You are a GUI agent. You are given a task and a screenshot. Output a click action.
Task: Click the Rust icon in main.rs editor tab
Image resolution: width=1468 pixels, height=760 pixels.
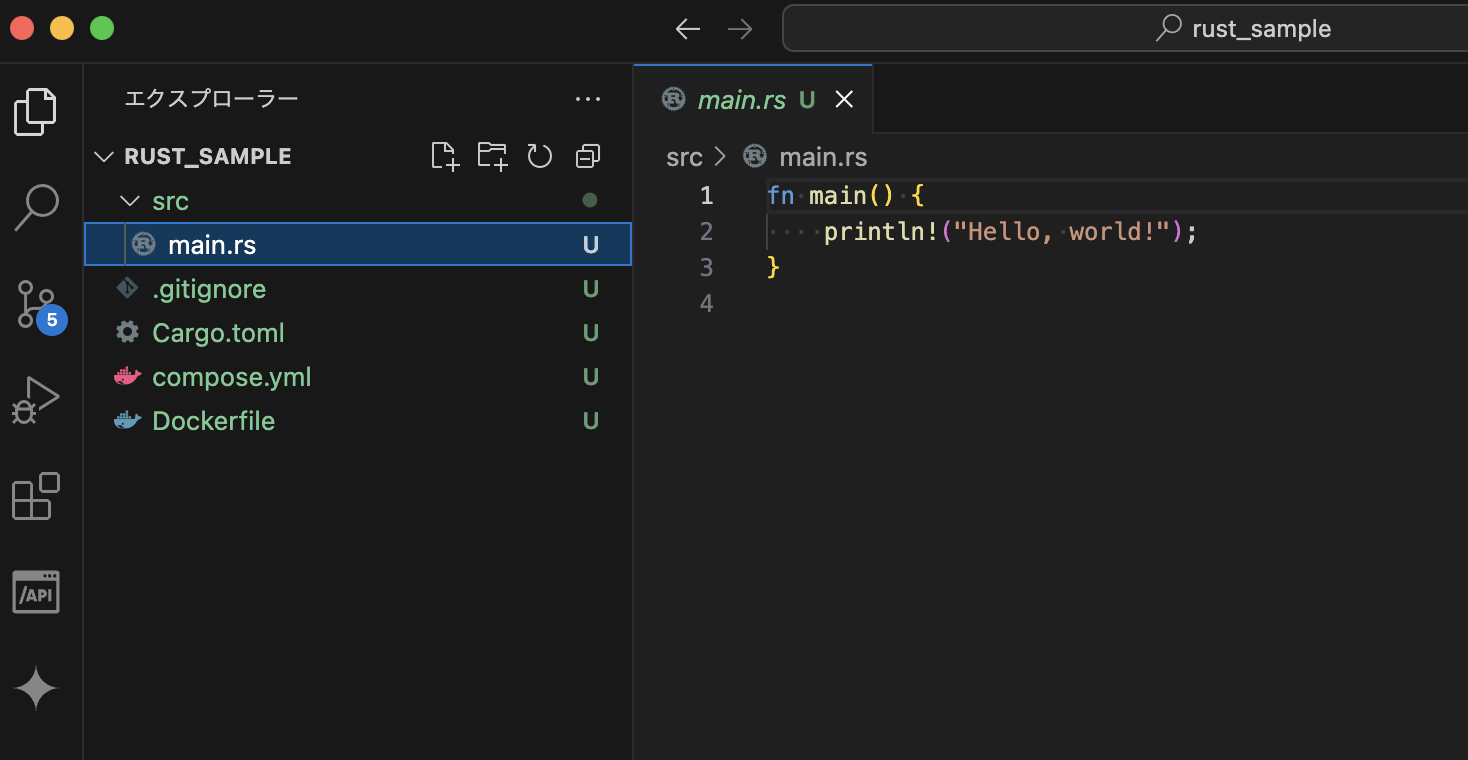[x=674, y=98]
